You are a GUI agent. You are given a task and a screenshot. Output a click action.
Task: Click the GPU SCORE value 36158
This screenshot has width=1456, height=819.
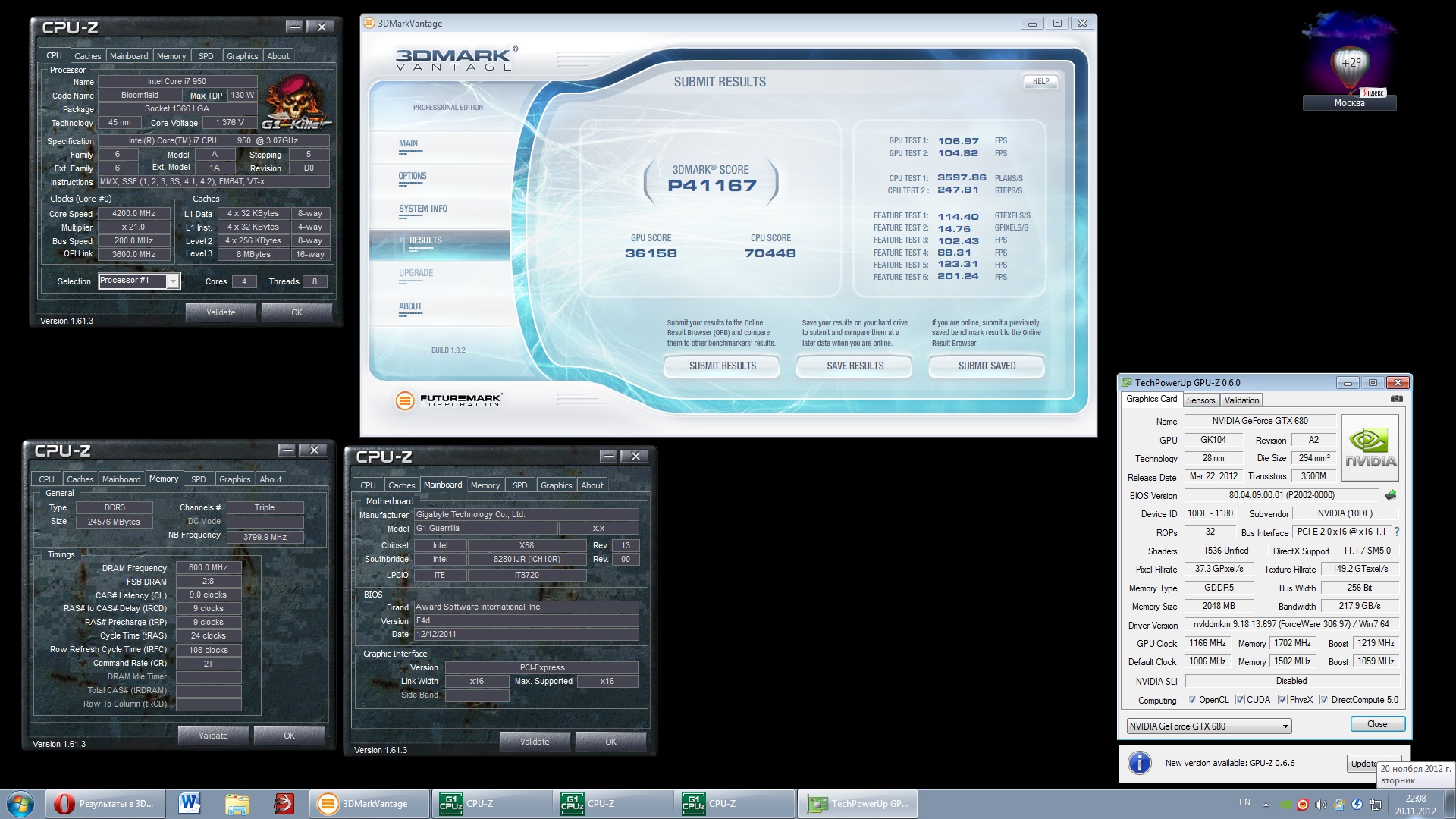point(651,253)
